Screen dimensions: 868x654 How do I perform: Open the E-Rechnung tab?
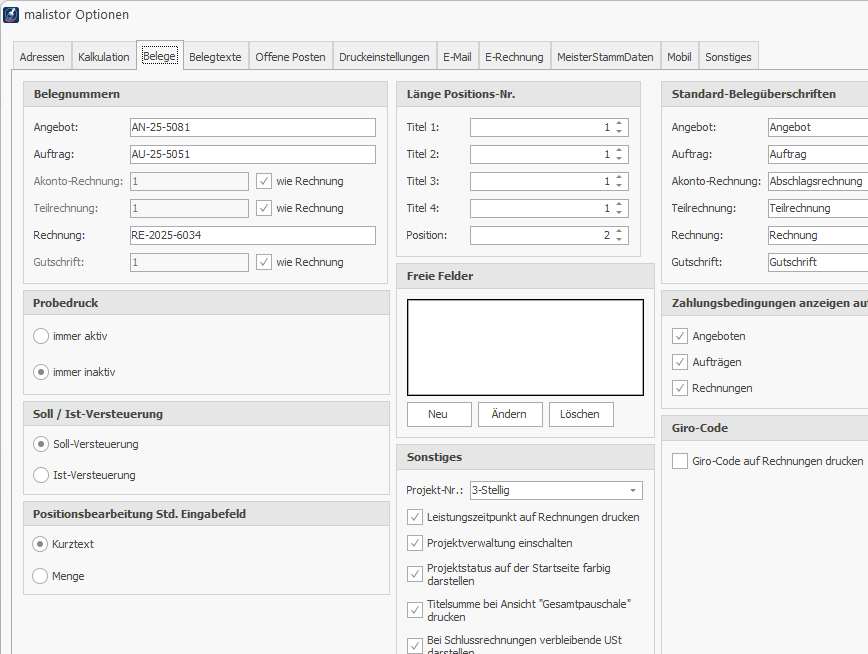pyautogui.click(x=514, y=57)
